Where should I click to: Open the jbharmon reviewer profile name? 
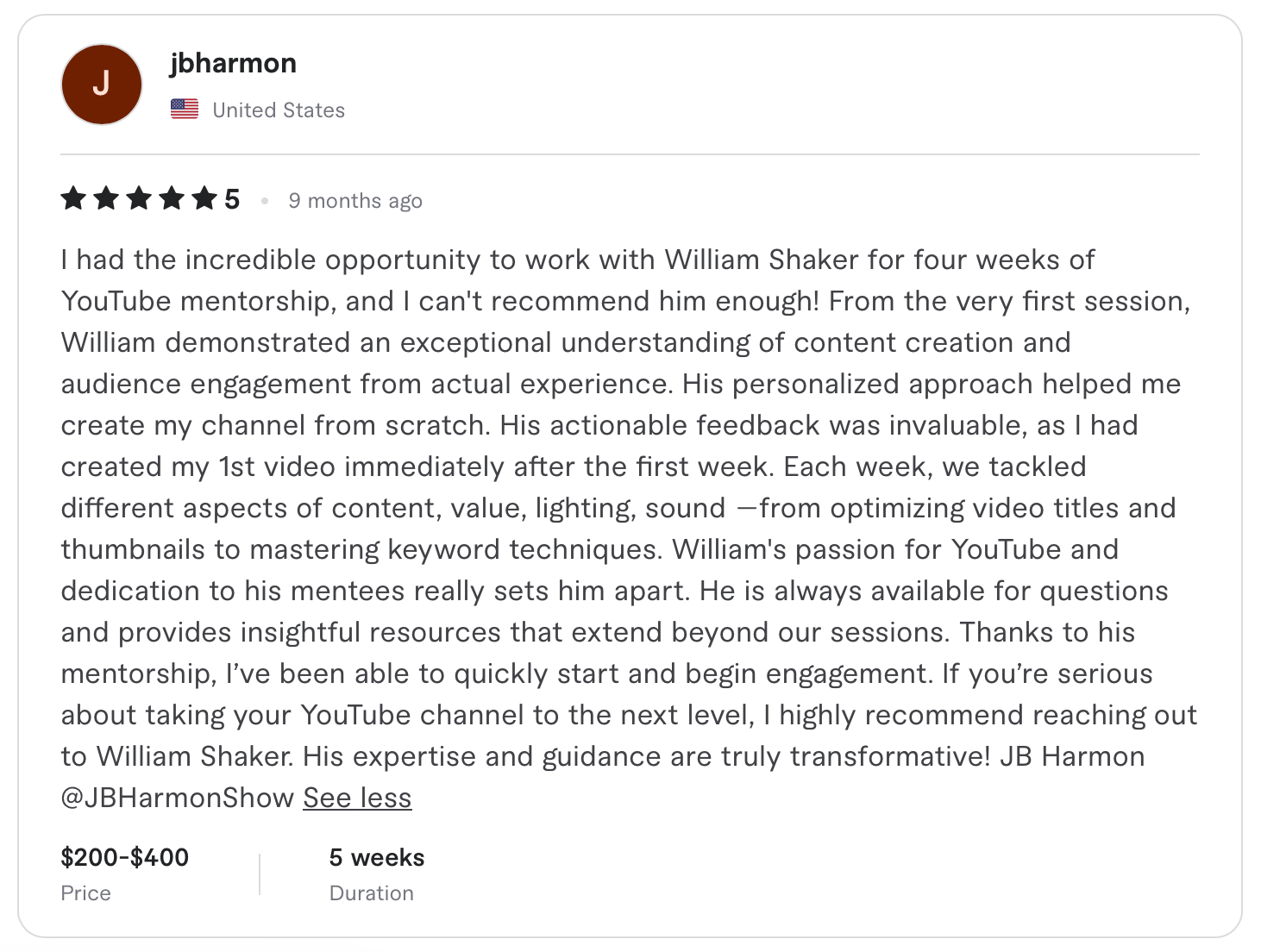(x=233, y=63)
